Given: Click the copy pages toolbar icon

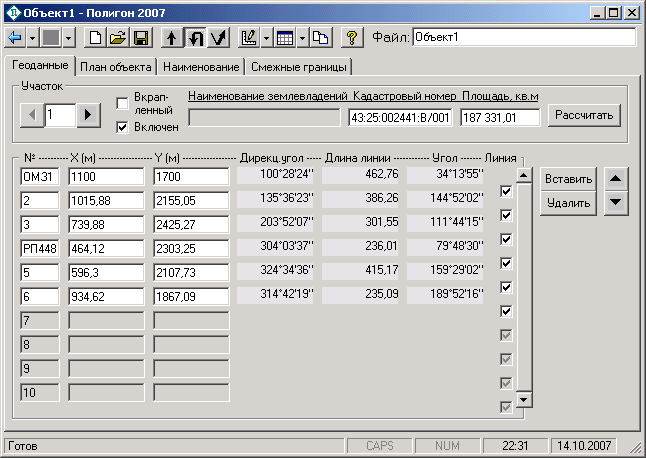Looking at the screenshot, I should pyautogui.click(x=320, y=38).
